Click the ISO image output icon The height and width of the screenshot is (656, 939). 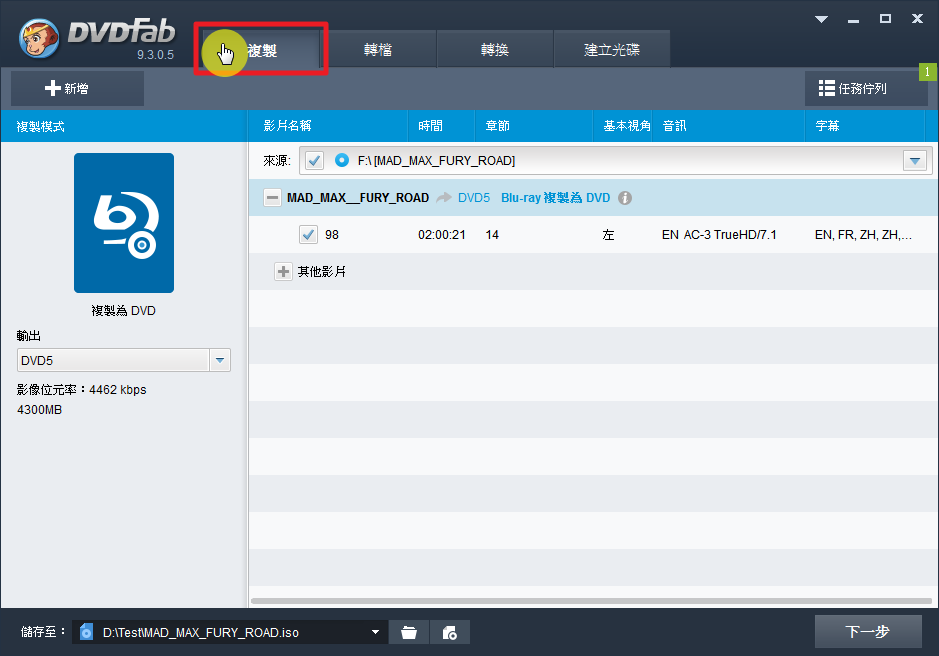[450, 632]
